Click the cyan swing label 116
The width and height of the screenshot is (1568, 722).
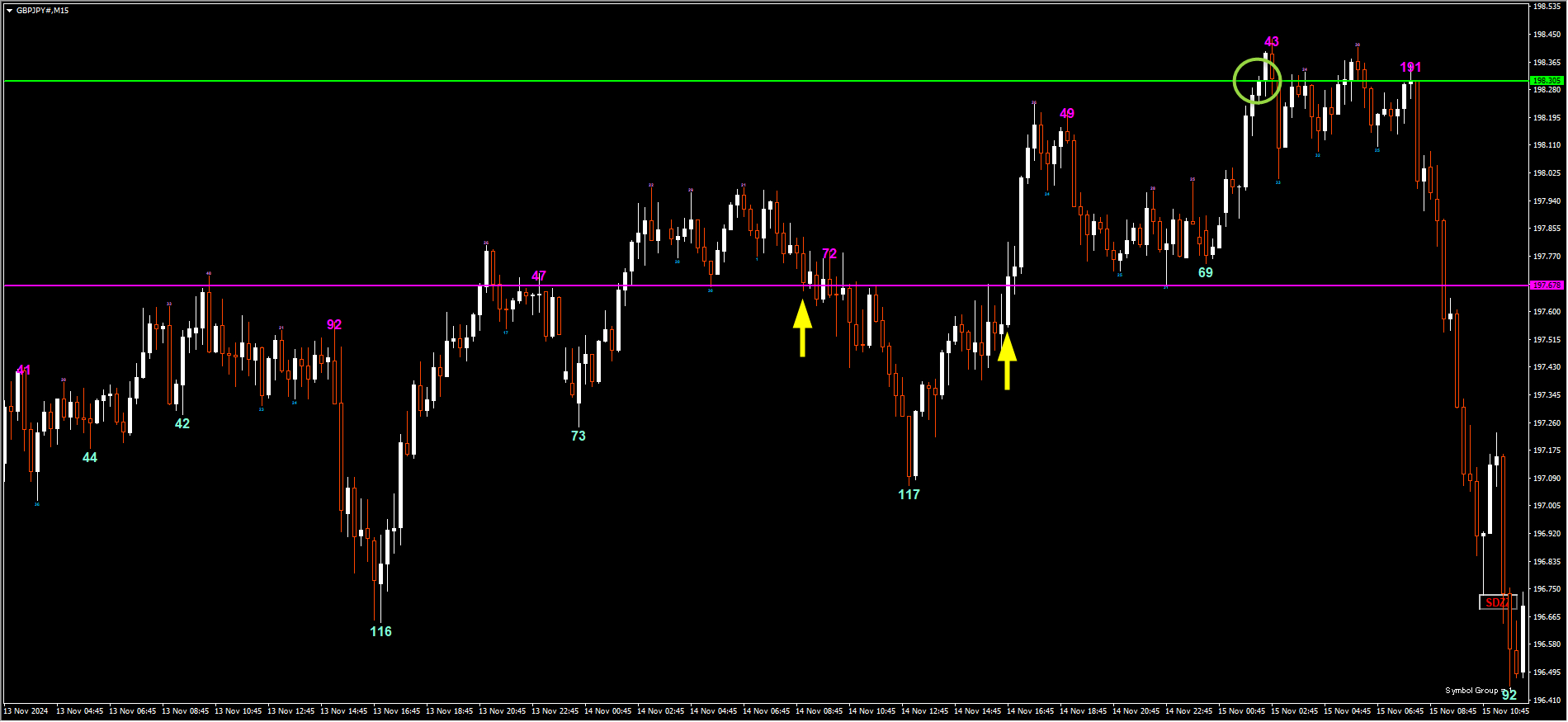click(x=380, y=631)
